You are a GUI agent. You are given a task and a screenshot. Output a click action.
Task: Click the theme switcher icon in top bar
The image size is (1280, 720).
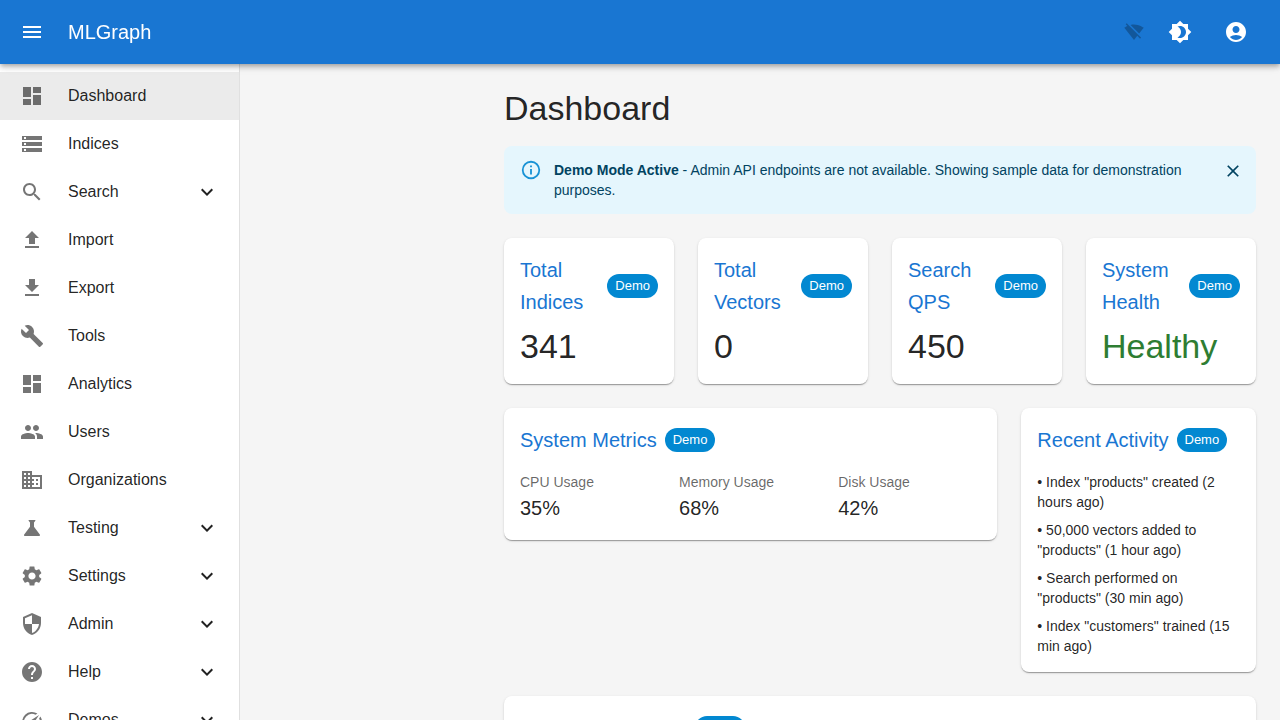(x=1180, y=32)
